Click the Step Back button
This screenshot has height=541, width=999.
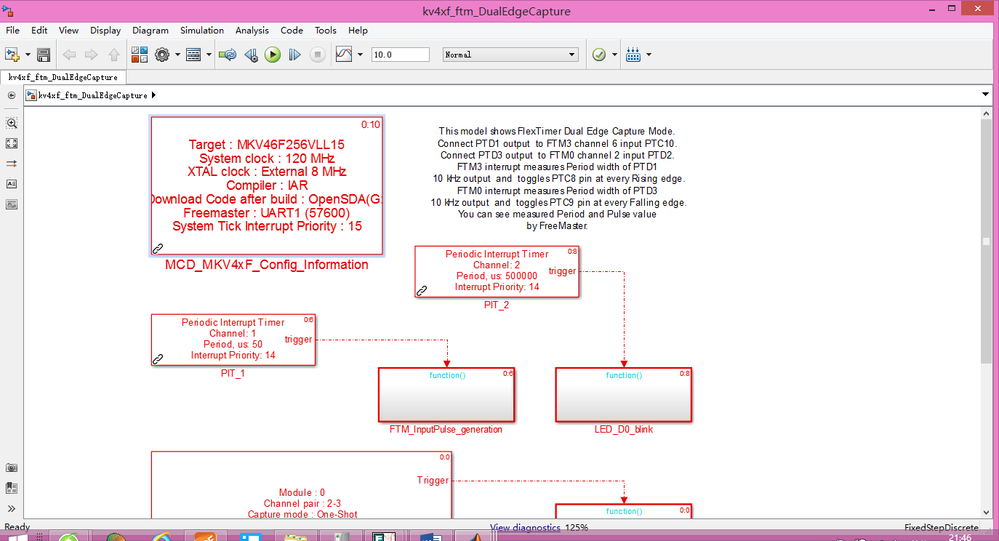coord(251,55)
